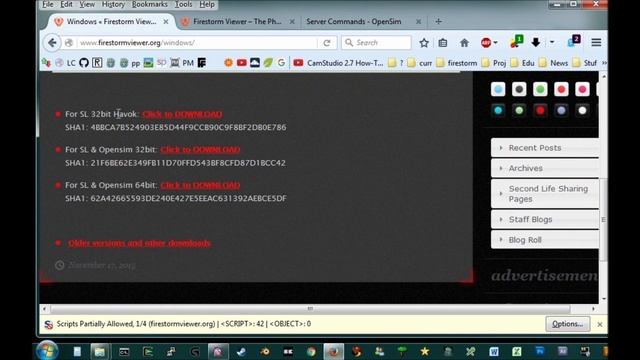
Task: Open the firestorm bookmarks folder
Action: click(x=457, y=63)
